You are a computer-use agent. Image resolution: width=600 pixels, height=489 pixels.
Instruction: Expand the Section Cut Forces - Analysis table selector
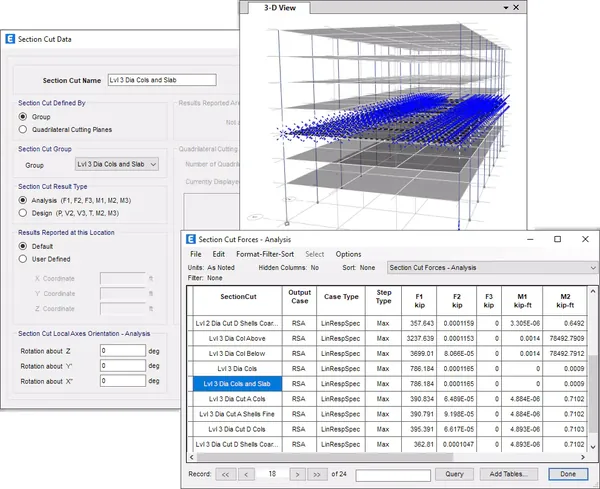(x=492, y=268)
